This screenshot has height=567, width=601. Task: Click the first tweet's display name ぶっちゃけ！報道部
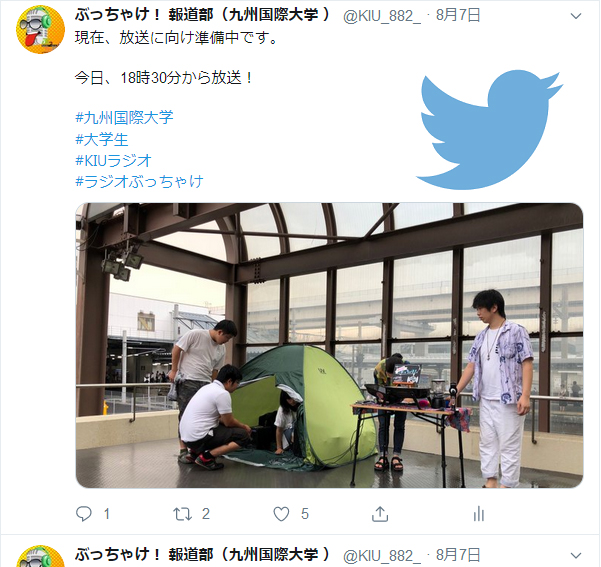pyautogui.click(x=202, y=15)
